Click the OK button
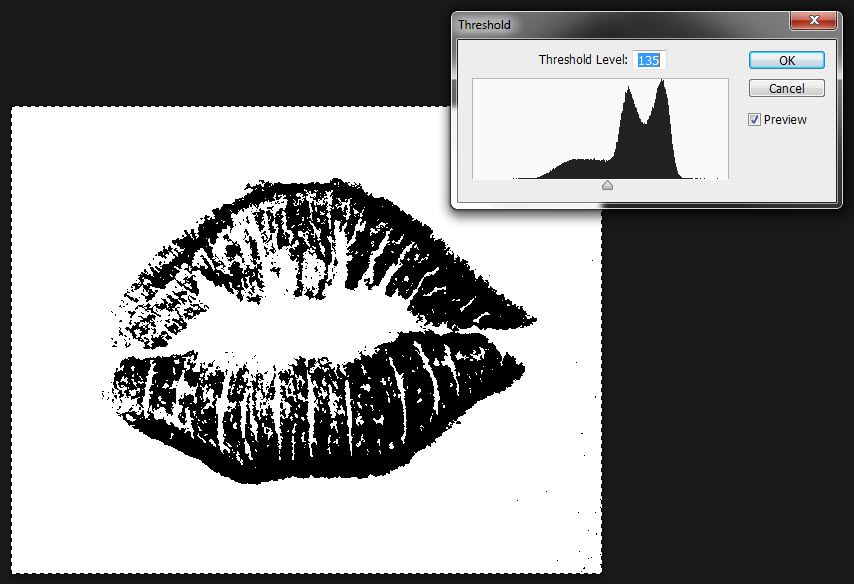Image resolution: width=854 pixels, height=584 pixels. [x=786, y=60]
